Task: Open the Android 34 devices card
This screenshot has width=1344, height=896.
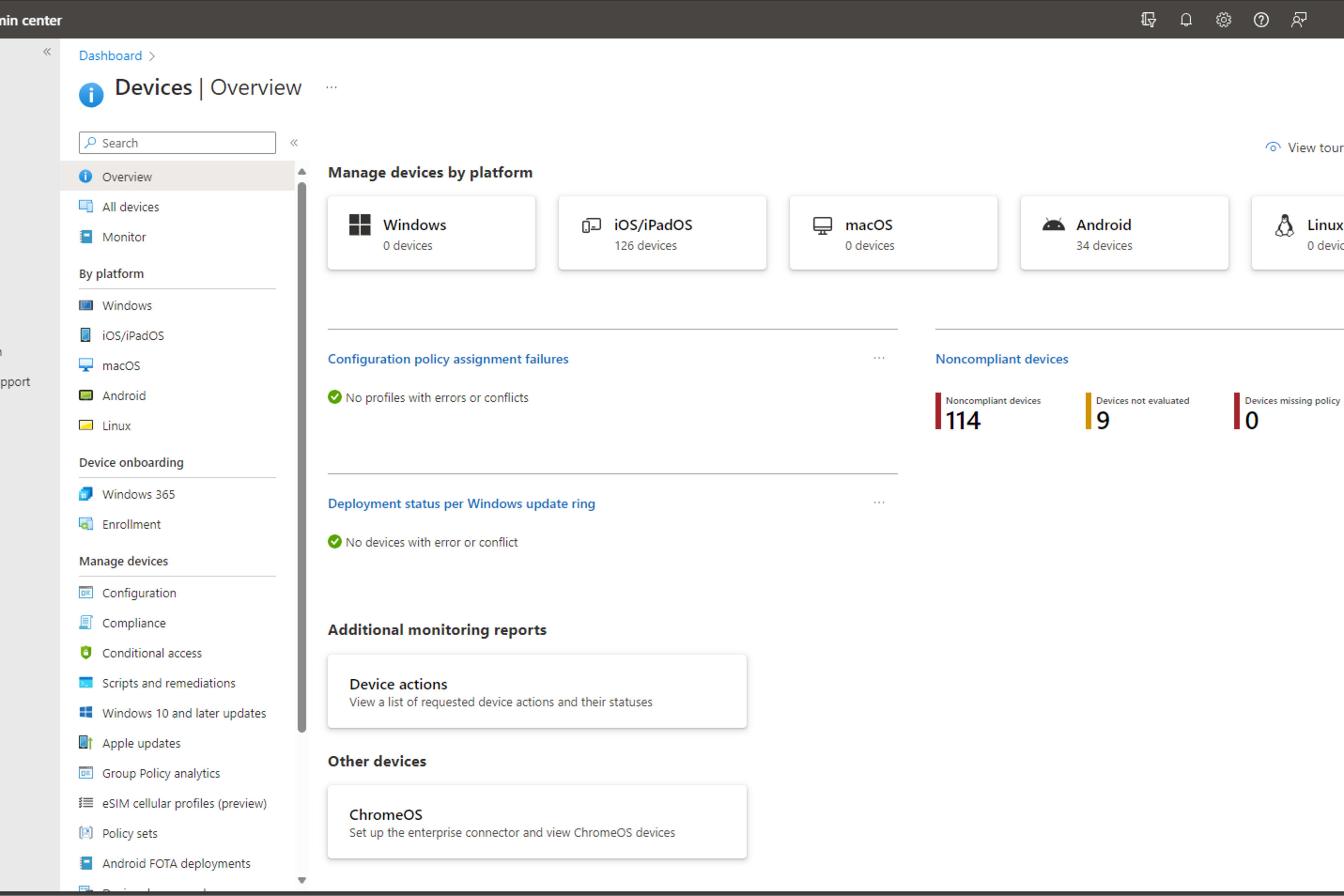Action: pyautogui.click(x=1124, y=233)
